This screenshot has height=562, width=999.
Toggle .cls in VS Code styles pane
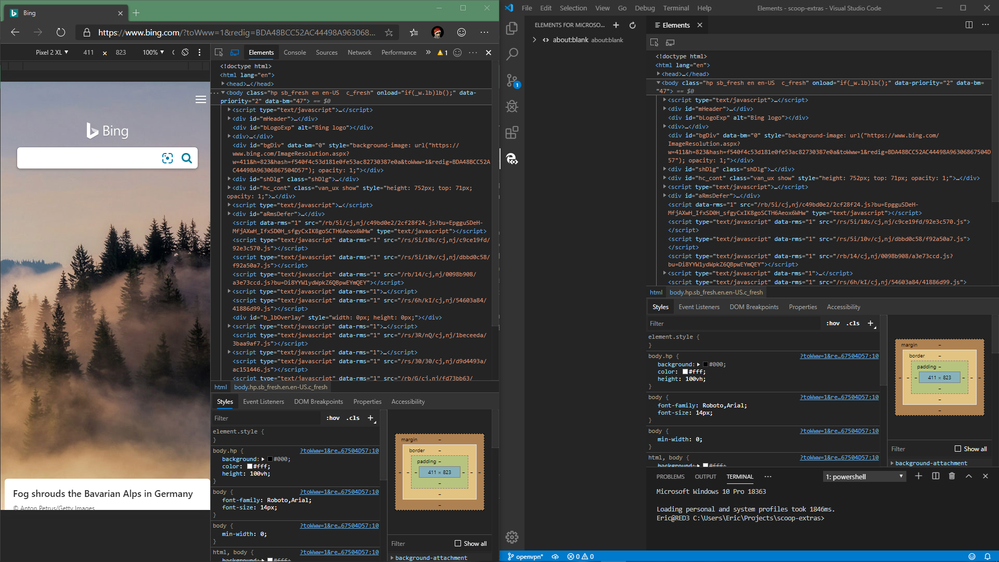pyautogui.click(x=853, y=323)
